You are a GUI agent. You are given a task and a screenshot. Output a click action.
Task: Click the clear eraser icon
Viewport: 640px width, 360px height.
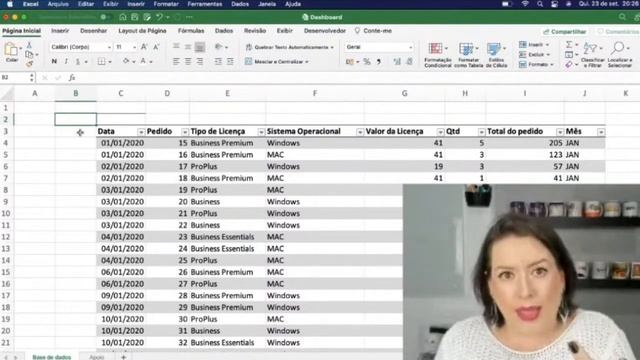coord(569,64)
